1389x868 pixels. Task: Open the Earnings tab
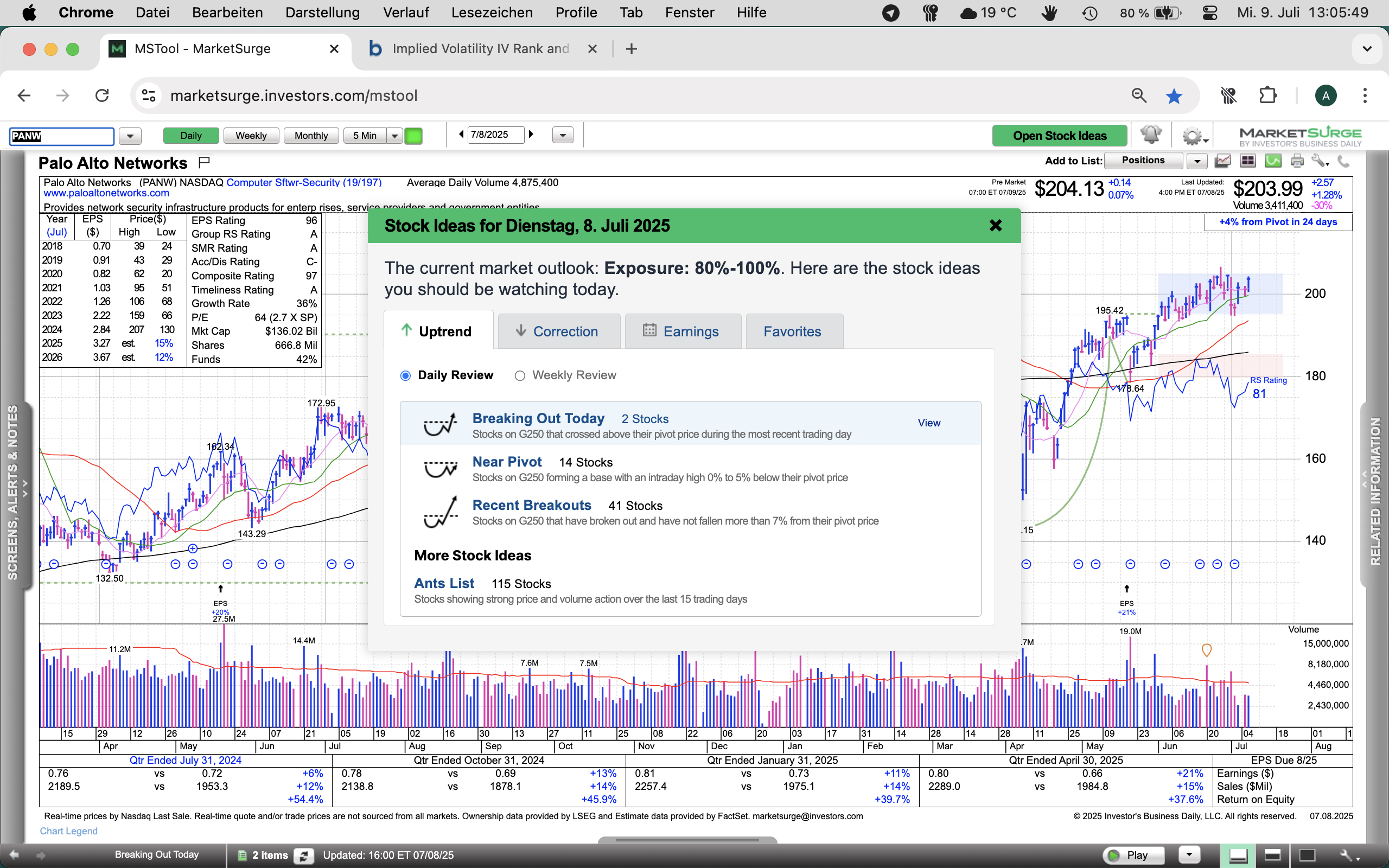tap(682, 332)
